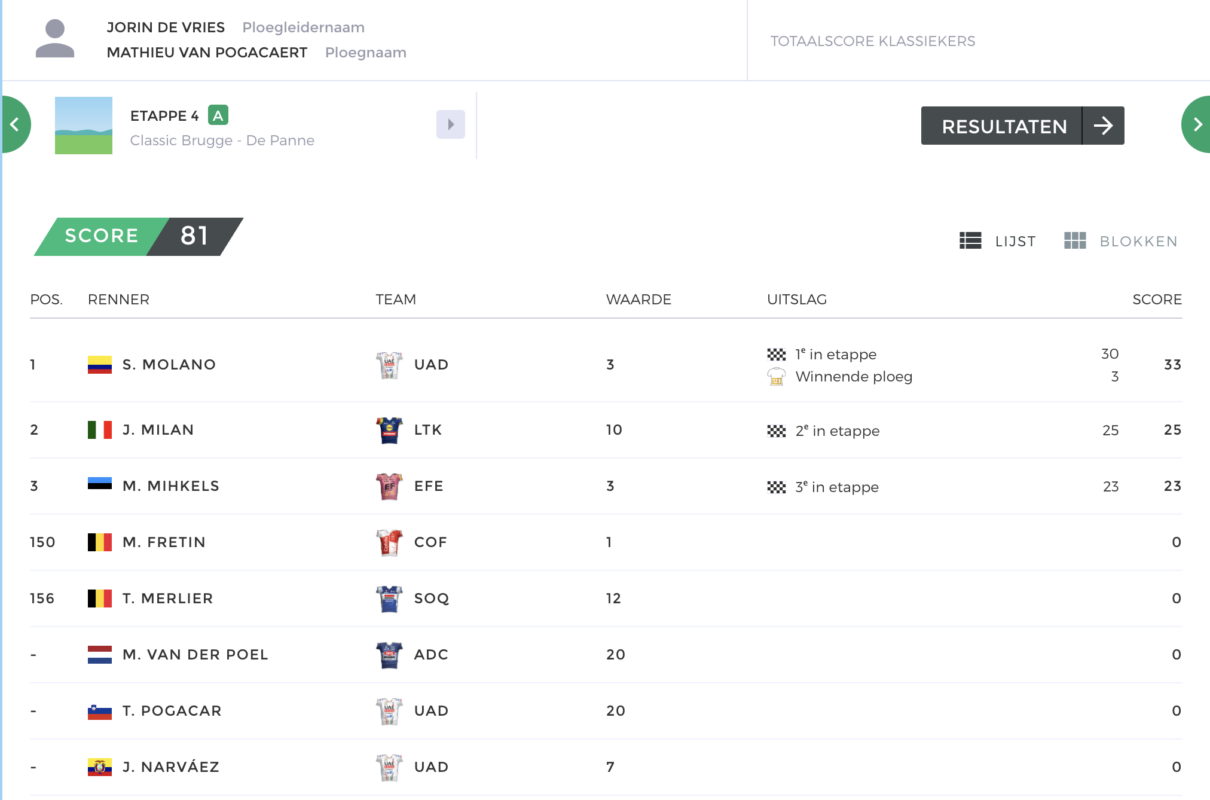Viewport: 1210px width, 800px height.
Task: Click the team name Mathieu van Pogacaert
Action: (x=207, y=52)
